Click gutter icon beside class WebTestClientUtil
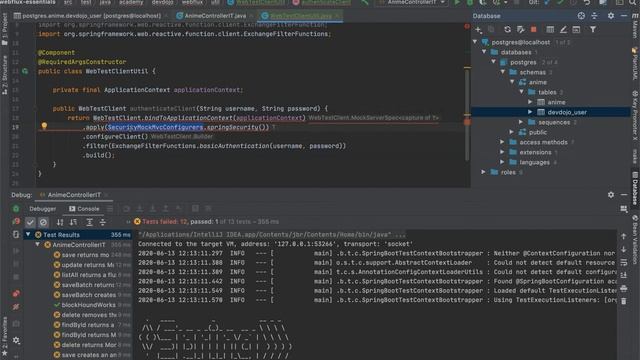Screen dimensions: 640x360 tap(25, 71)
